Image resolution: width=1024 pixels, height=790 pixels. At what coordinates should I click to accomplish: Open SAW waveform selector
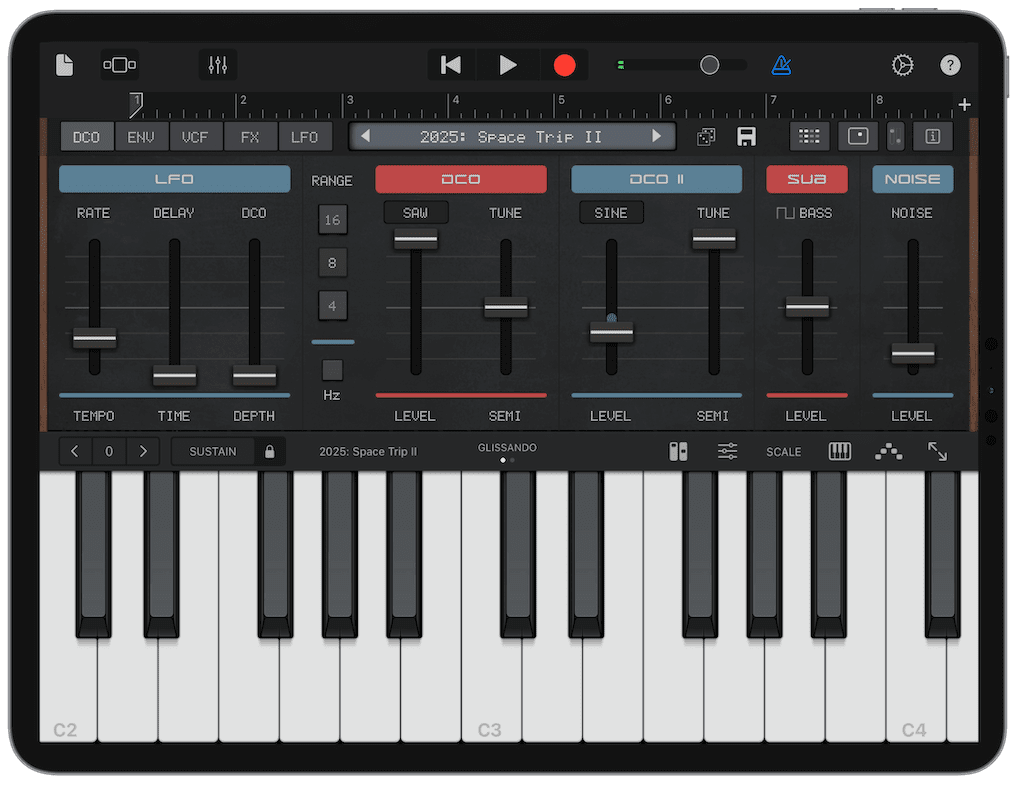click(415, 213)
